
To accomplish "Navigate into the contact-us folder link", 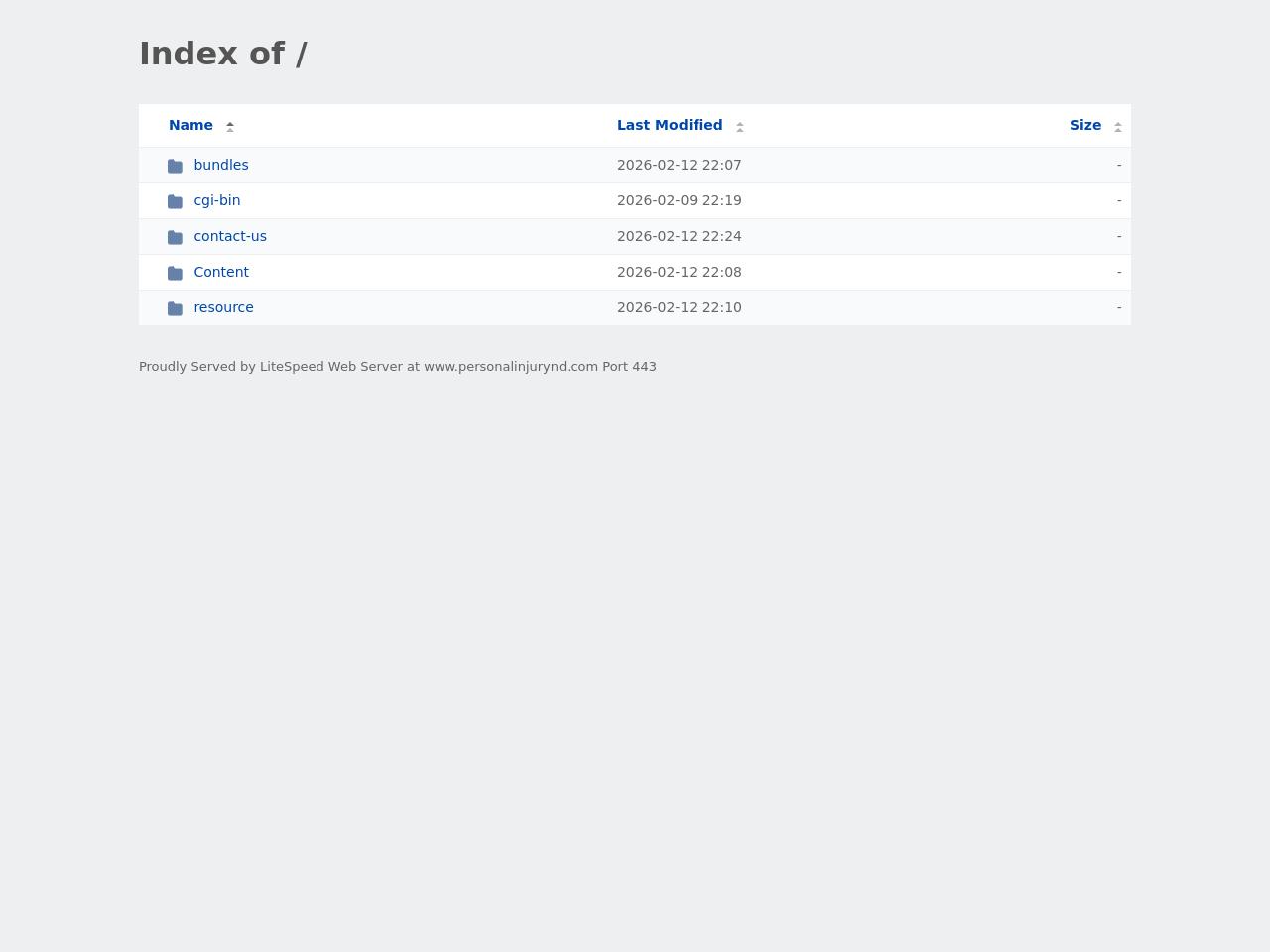I will [229, 236].
